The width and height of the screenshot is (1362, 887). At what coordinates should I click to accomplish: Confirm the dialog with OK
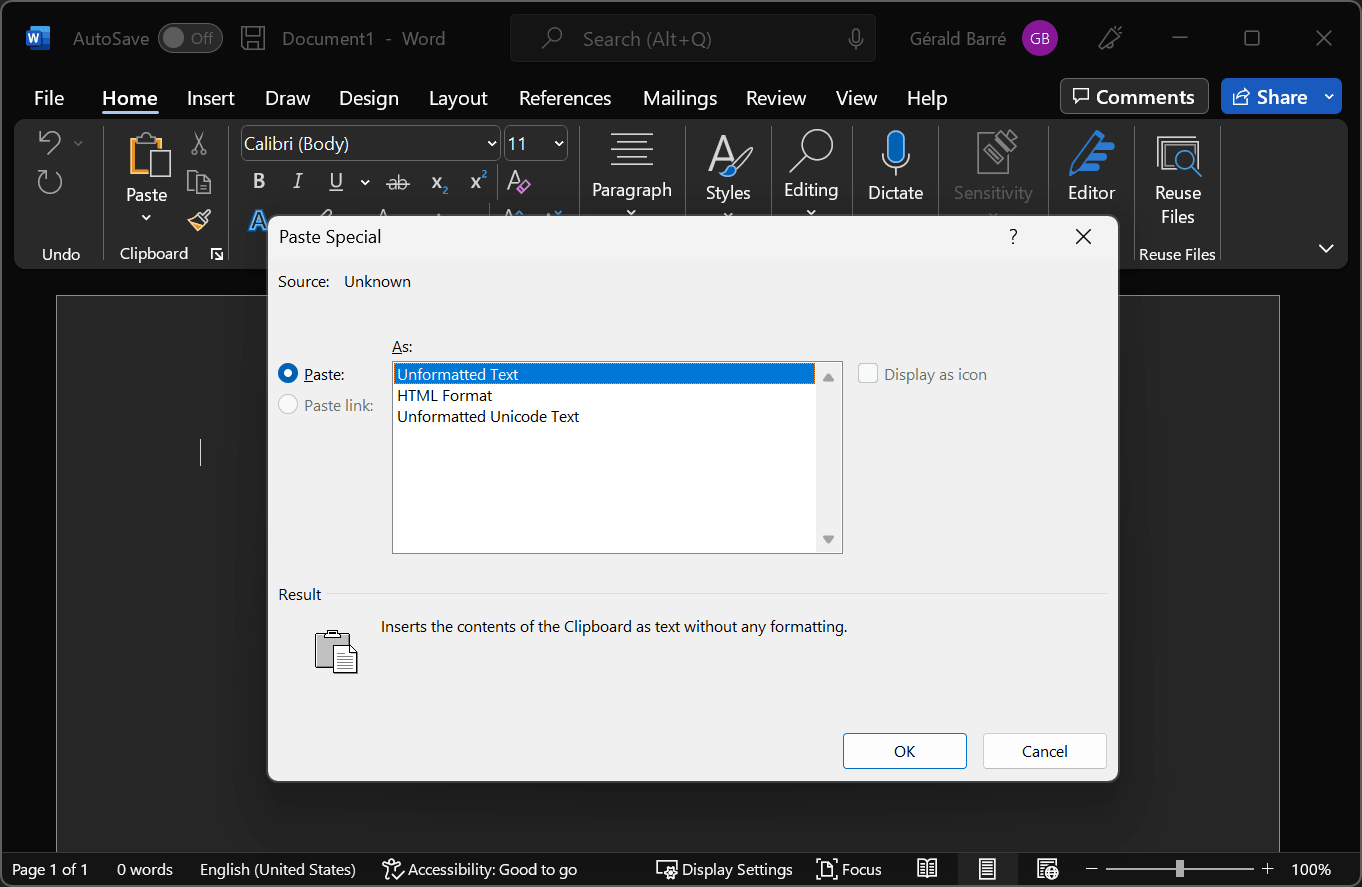click(904, 751)
